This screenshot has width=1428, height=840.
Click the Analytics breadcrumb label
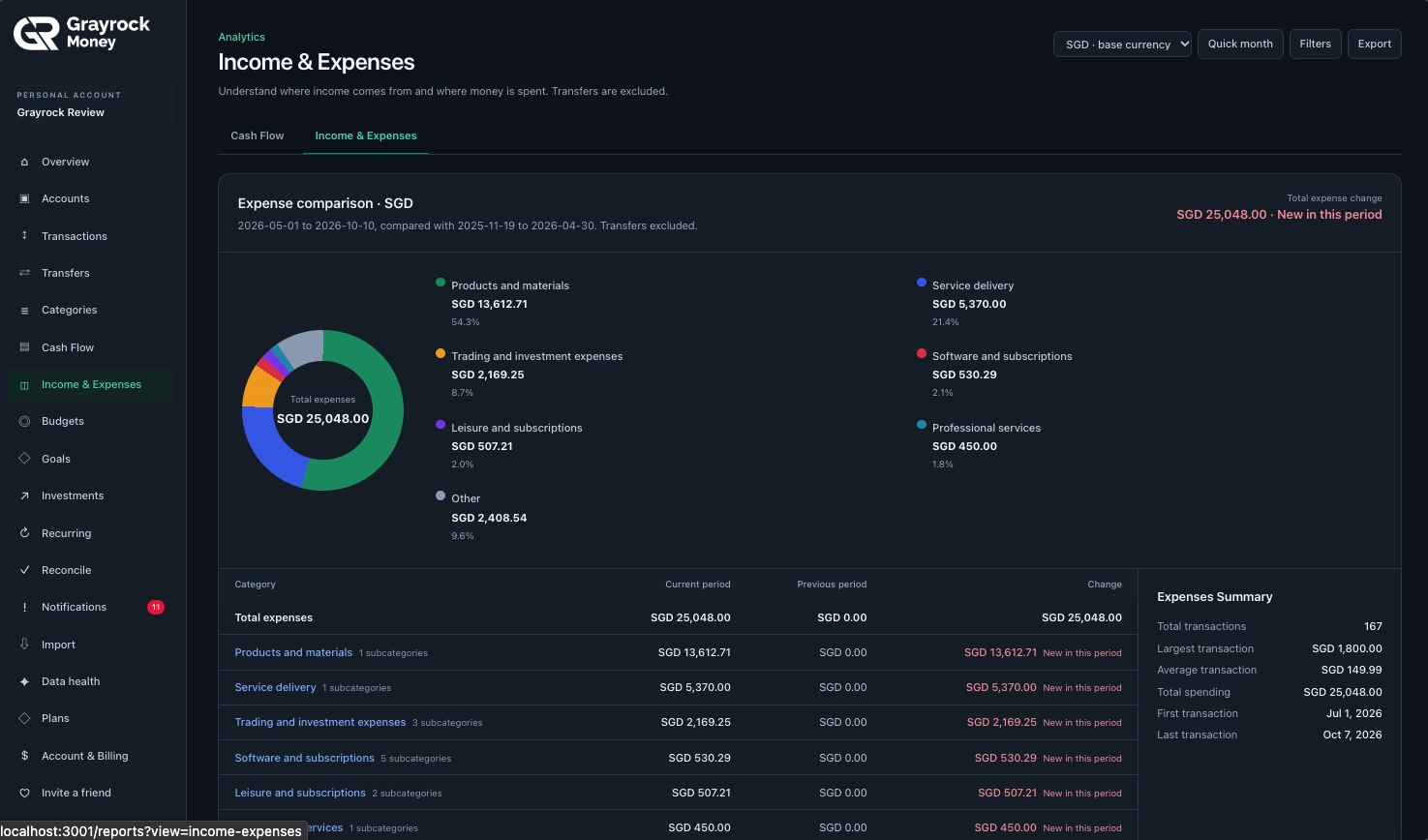click(242, 37)
